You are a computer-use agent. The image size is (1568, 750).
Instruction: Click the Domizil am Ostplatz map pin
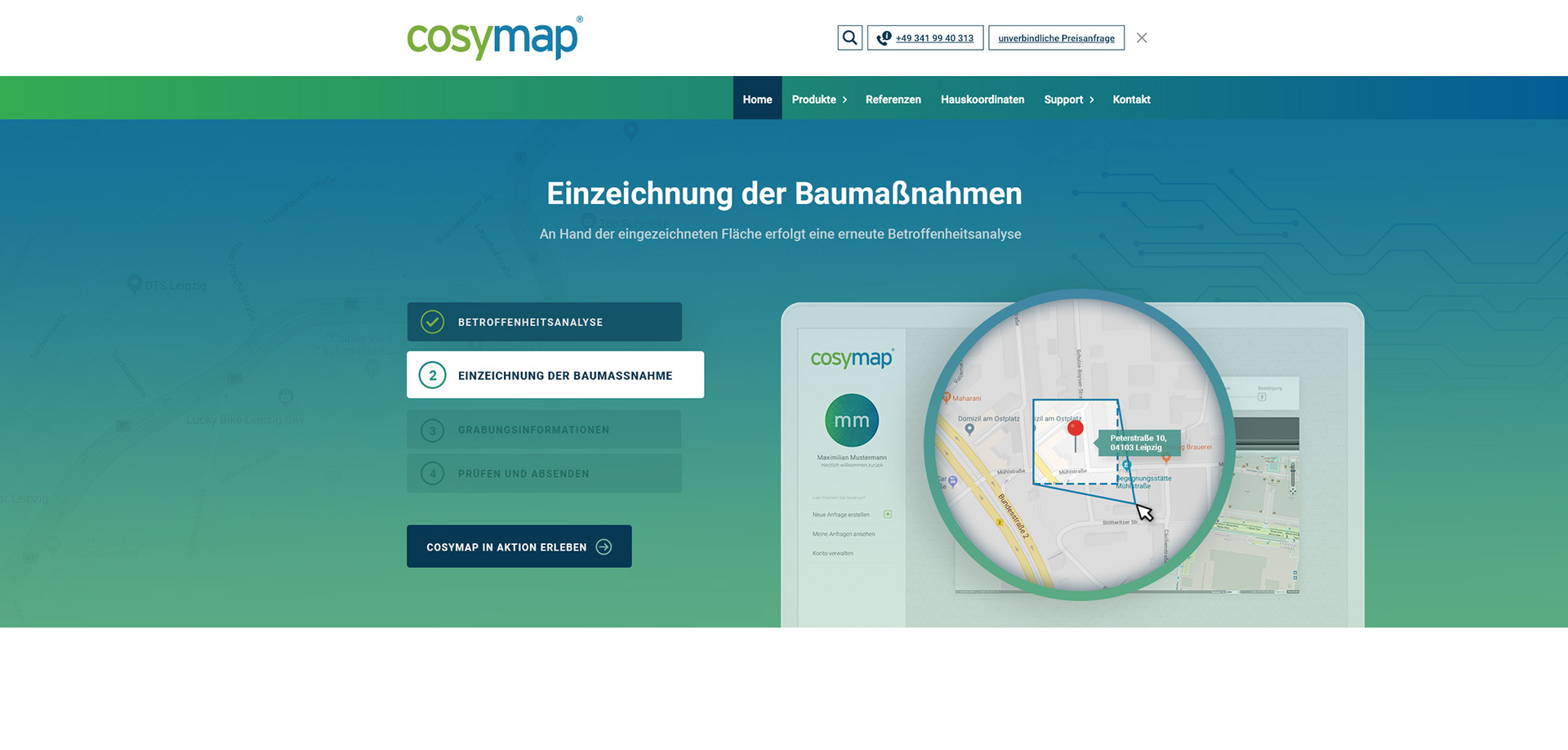969,429
